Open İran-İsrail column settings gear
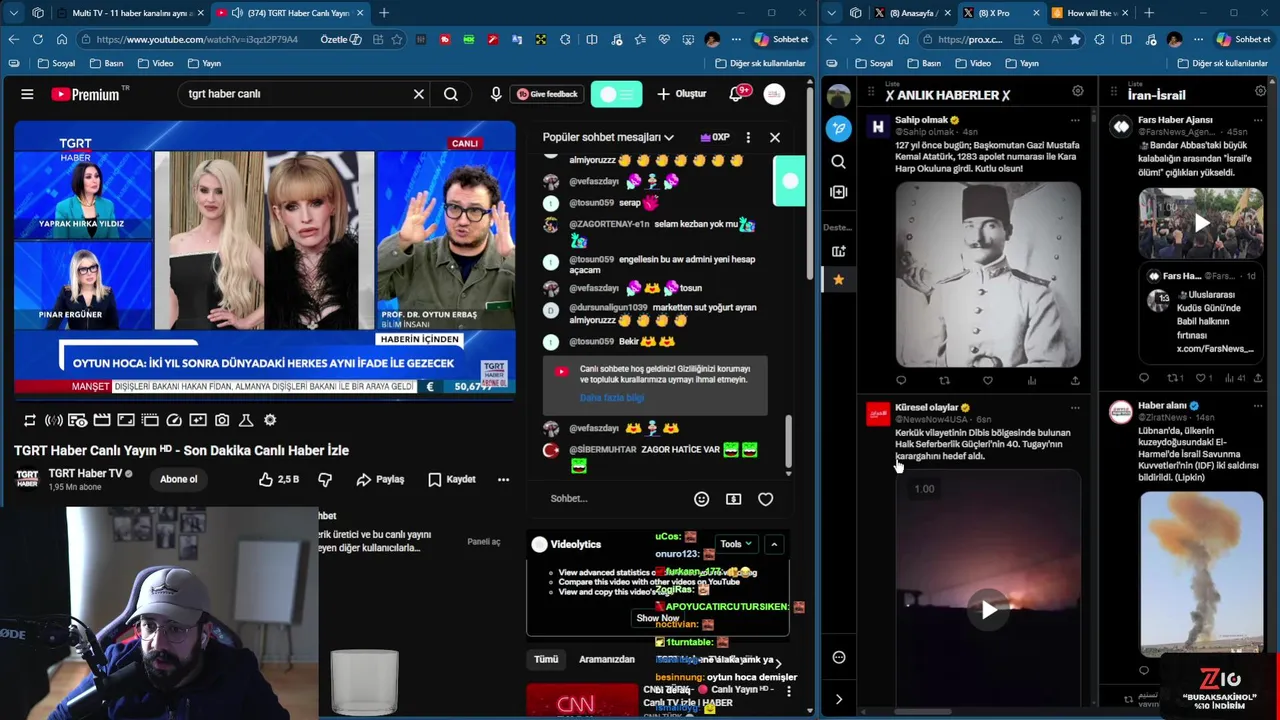The width and height of the screenshot is (1280, 720). (1258, 91)
